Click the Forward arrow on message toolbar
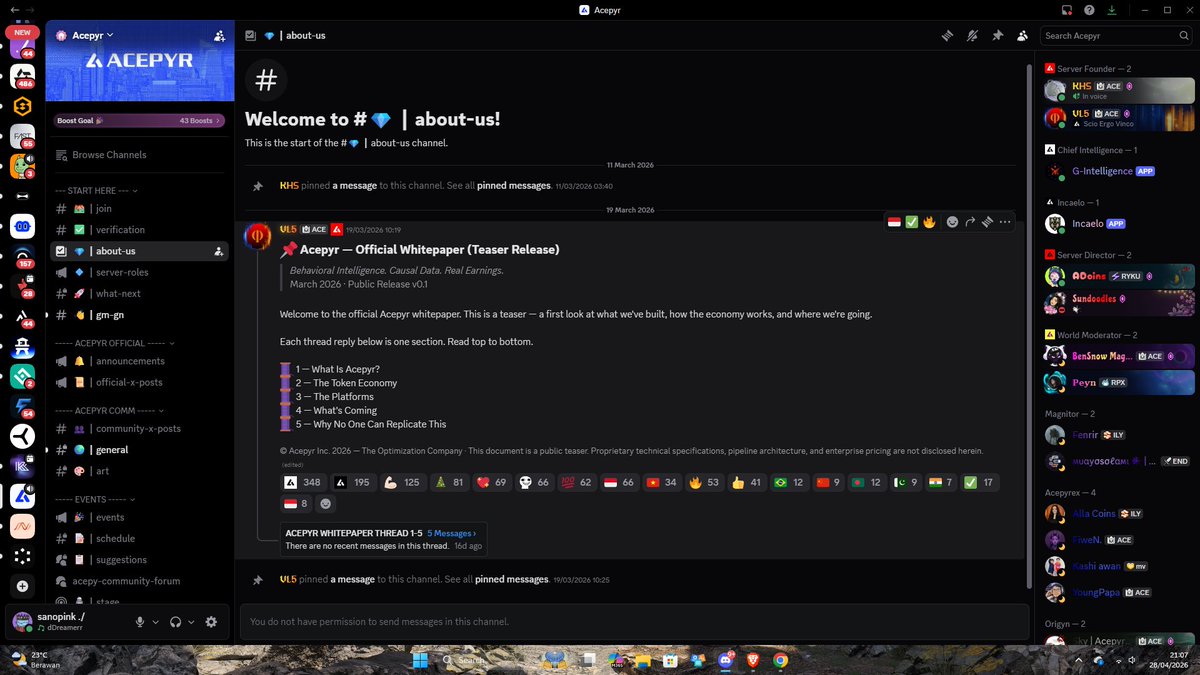1200x675 pixels. pos(970,222)
